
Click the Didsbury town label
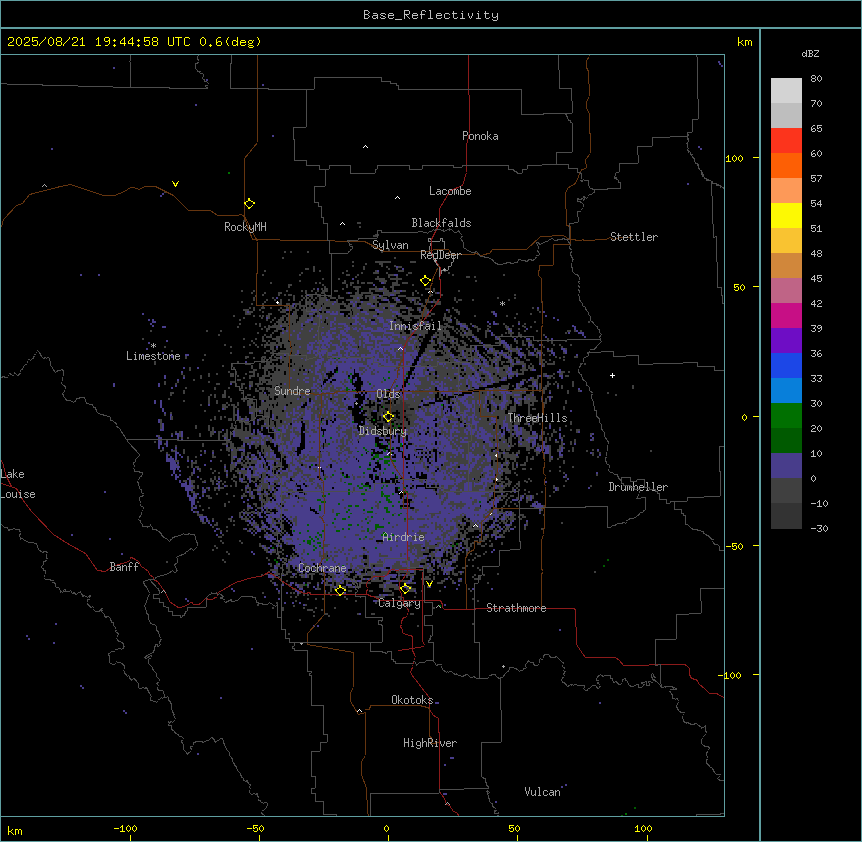pyautogui.click(x=383, y=431)
